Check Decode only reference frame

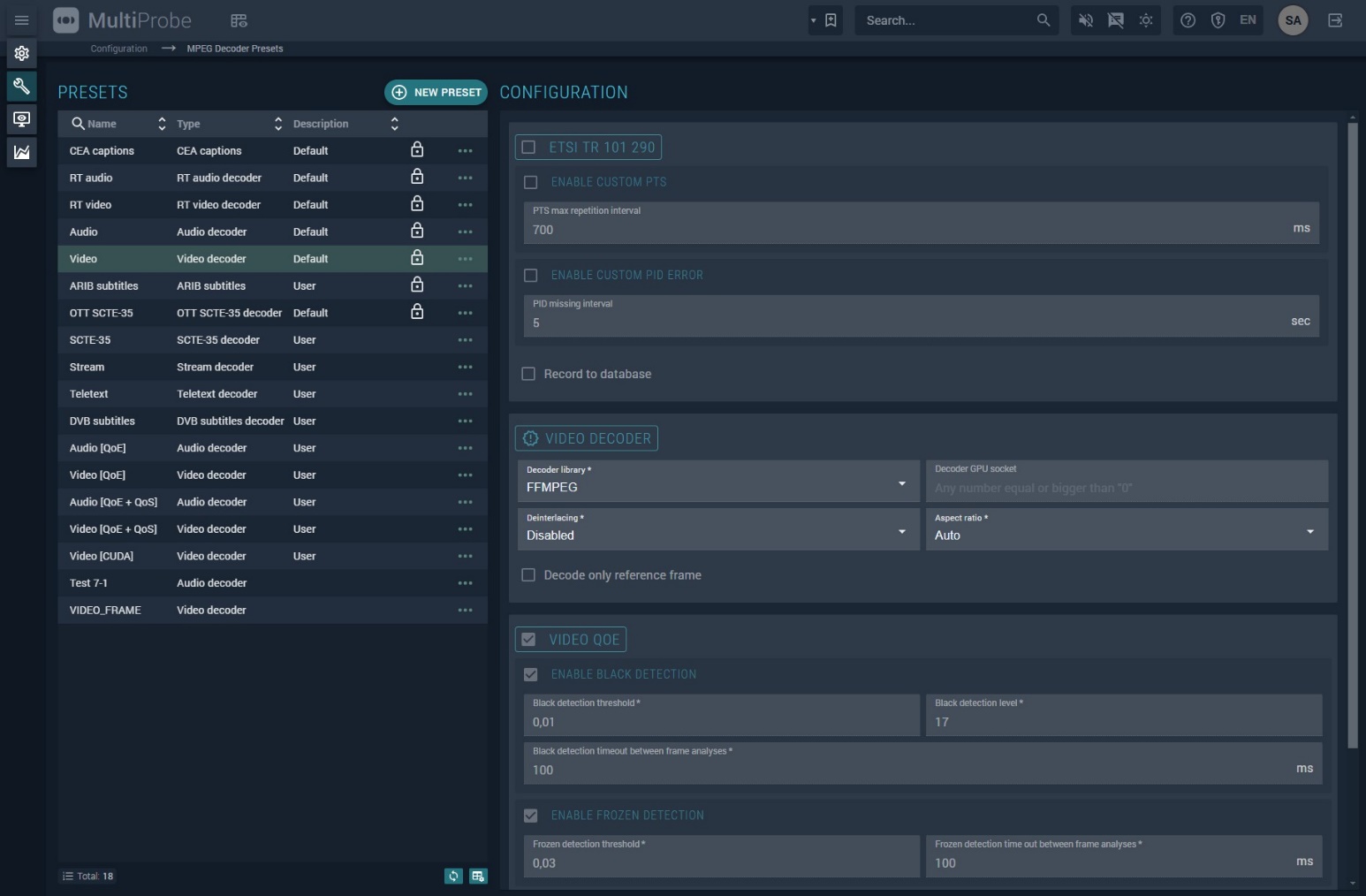[529, 575]
